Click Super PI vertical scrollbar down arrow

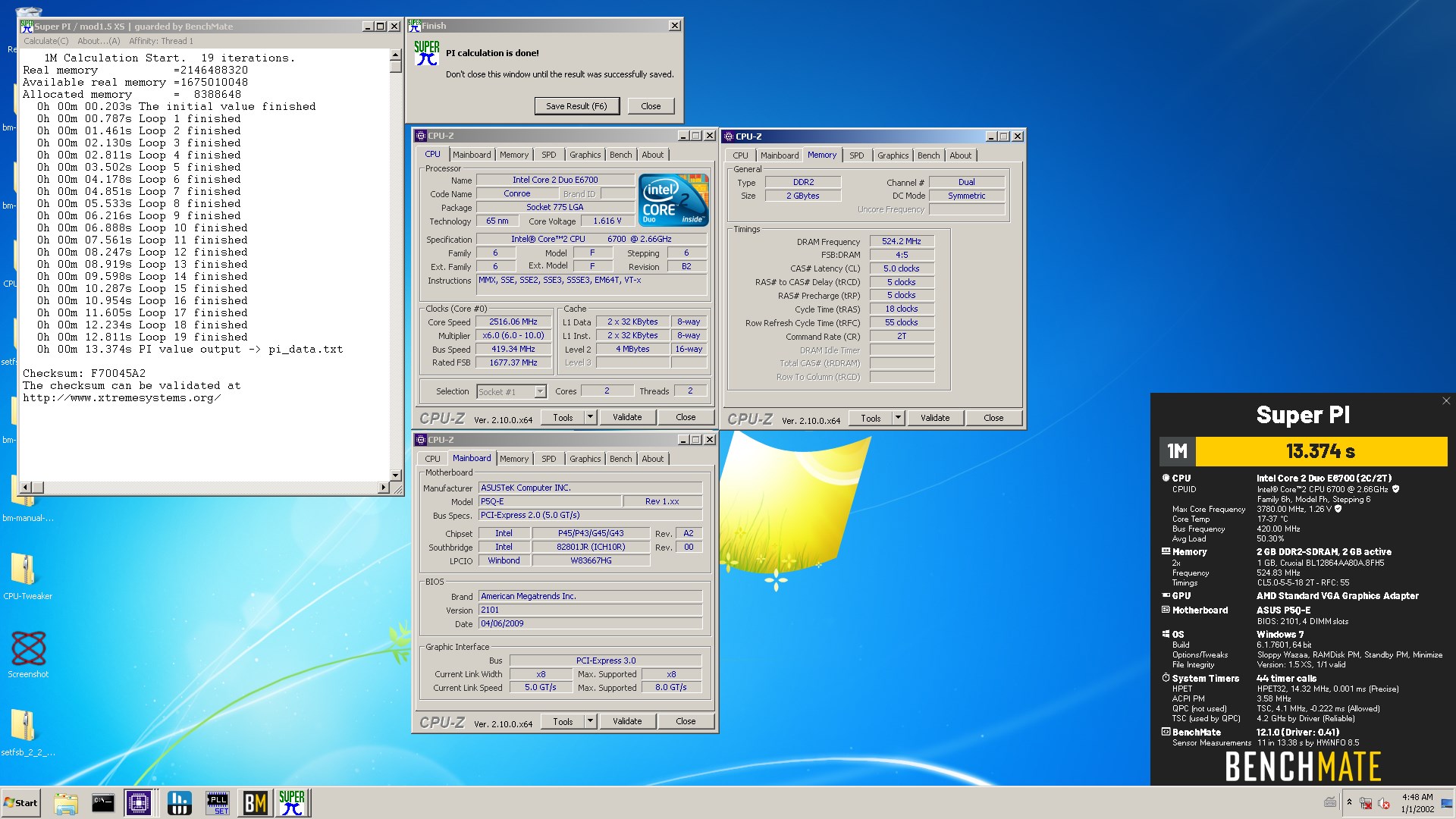pos(395,475)
